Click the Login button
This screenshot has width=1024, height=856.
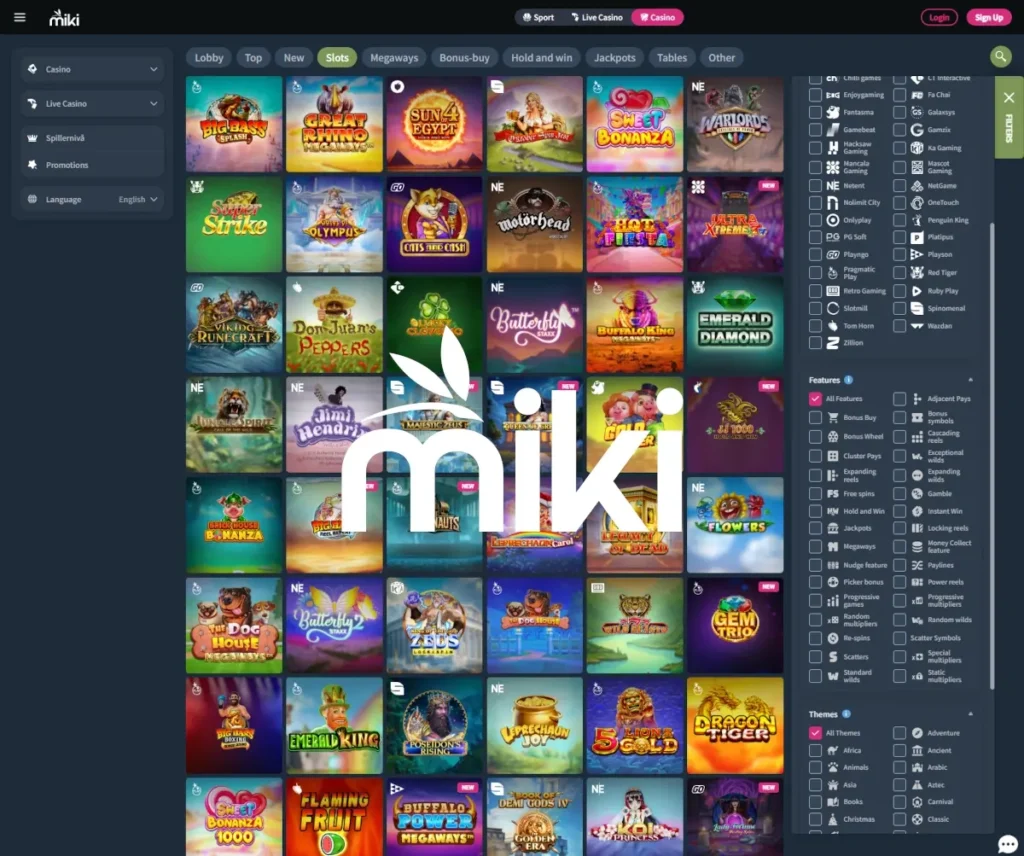939,17
